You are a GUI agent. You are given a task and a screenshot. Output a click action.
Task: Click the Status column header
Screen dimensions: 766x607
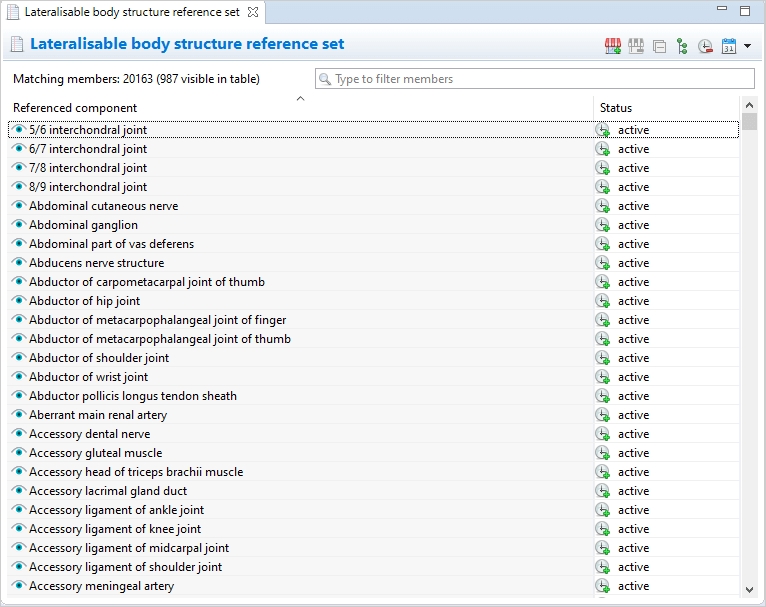(x=616, y=108)
